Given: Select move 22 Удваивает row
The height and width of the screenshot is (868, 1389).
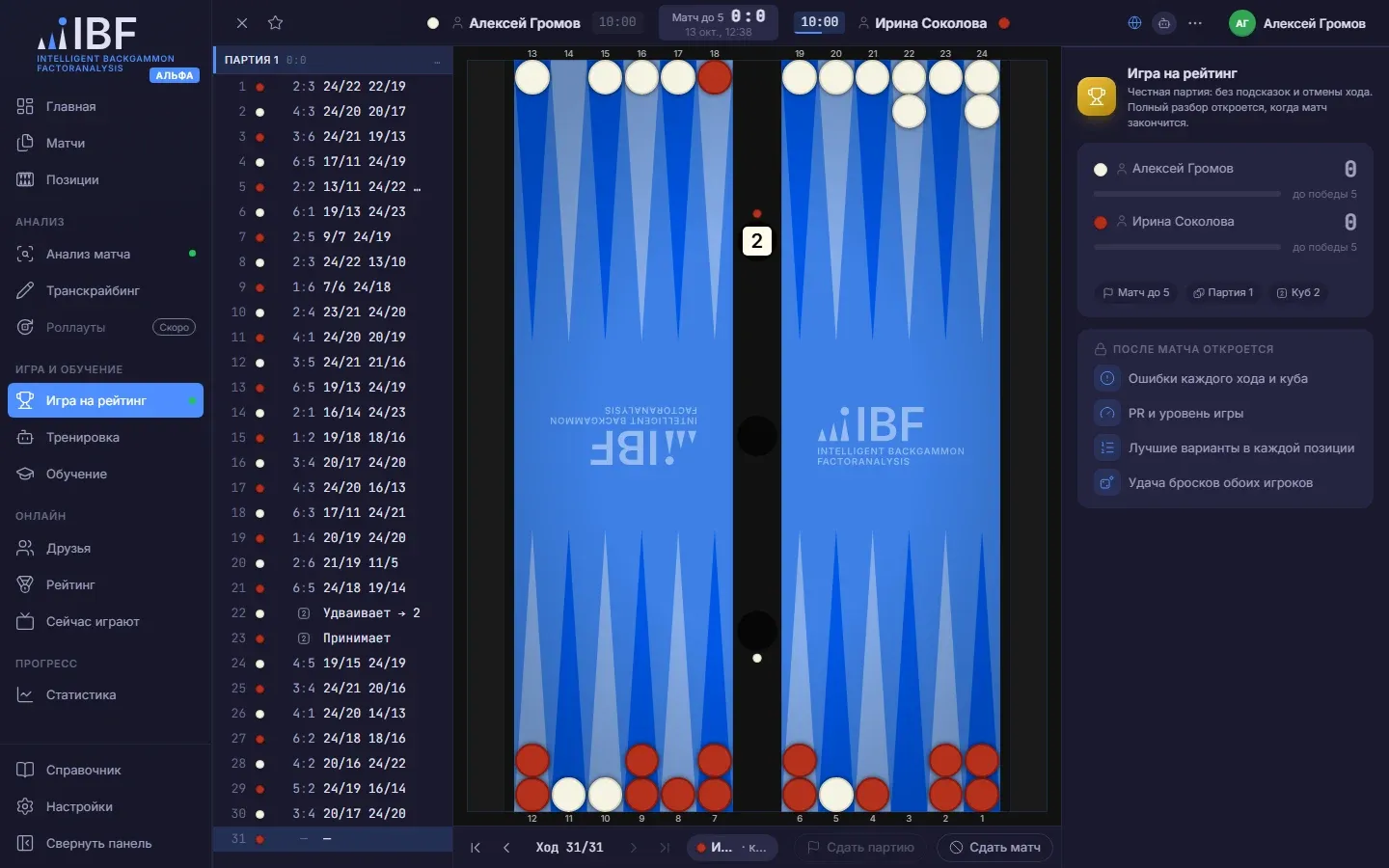Looking at the screenshot, I should click(333, 612).
